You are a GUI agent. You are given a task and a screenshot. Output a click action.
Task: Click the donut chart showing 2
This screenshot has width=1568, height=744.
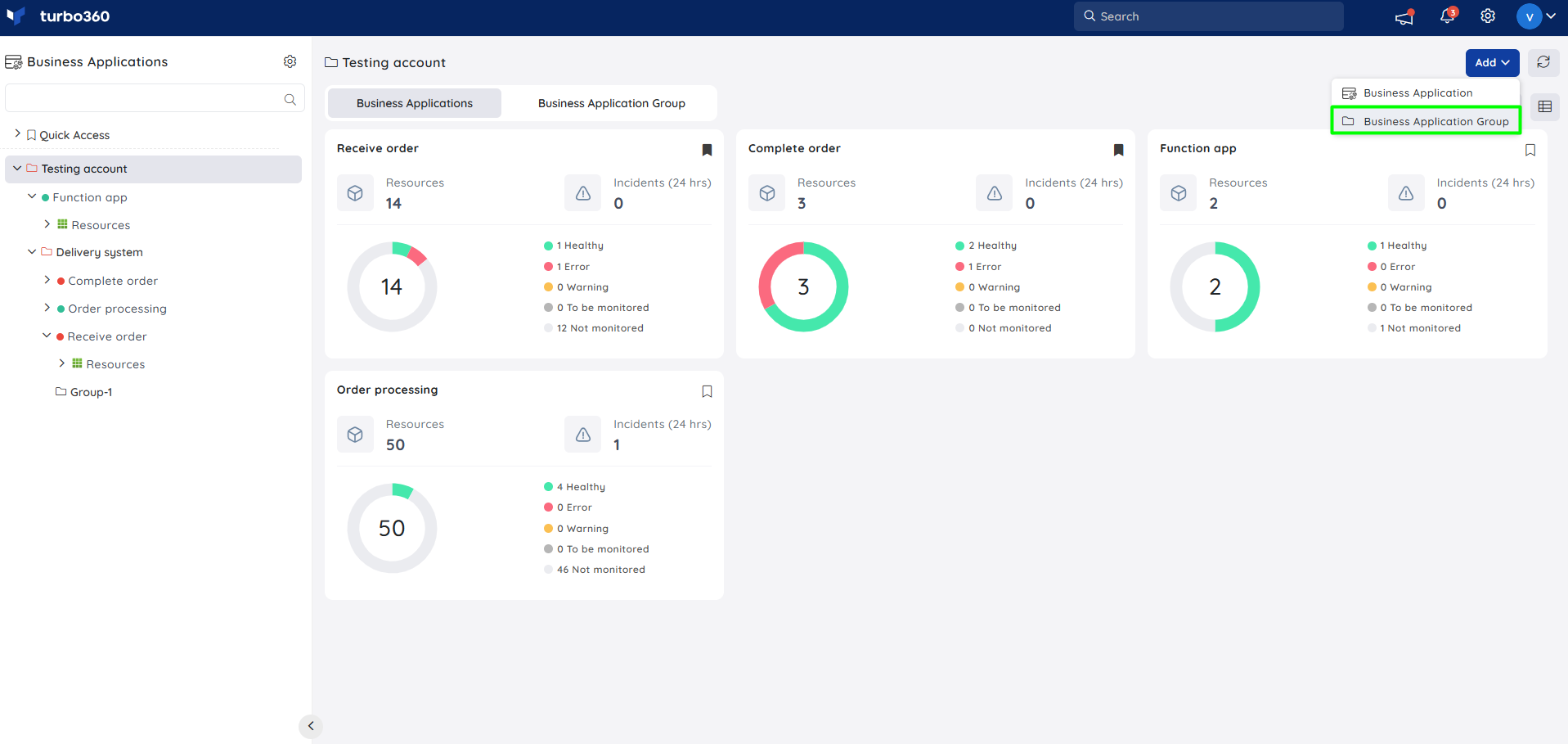(x=1215, y=286)
